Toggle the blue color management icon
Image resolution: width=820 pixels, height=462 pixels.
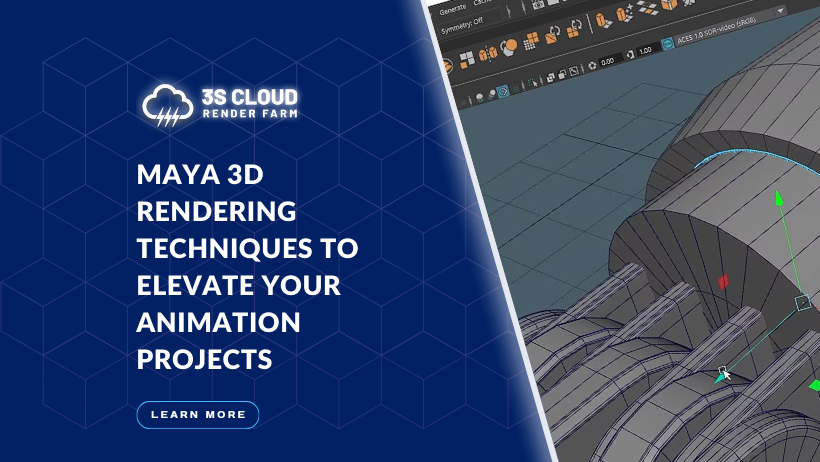click(x=668, y=44)
